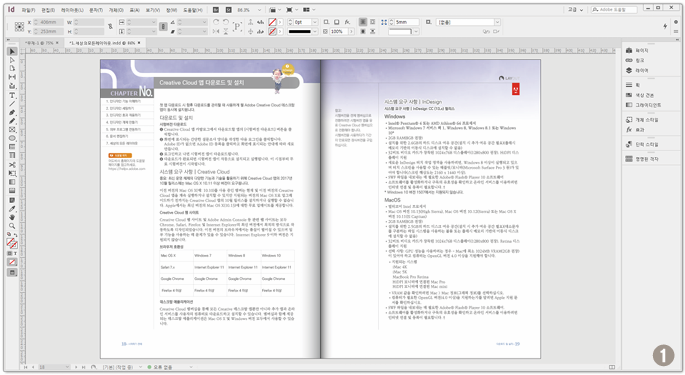The image size is (685, 375).
Task: Select the Rectangle Frame tool
Action: (12, 130)
